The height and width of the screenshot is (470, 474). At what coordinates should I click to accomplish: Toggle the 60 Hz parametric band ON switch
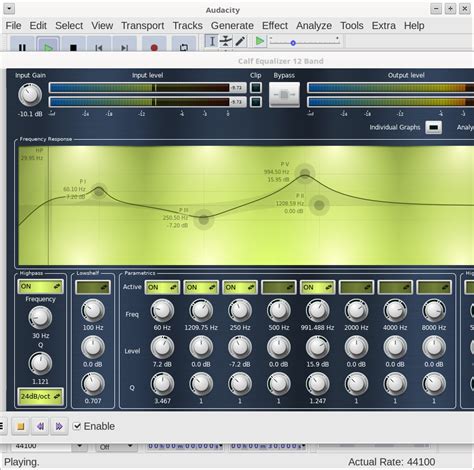(162, 287)
